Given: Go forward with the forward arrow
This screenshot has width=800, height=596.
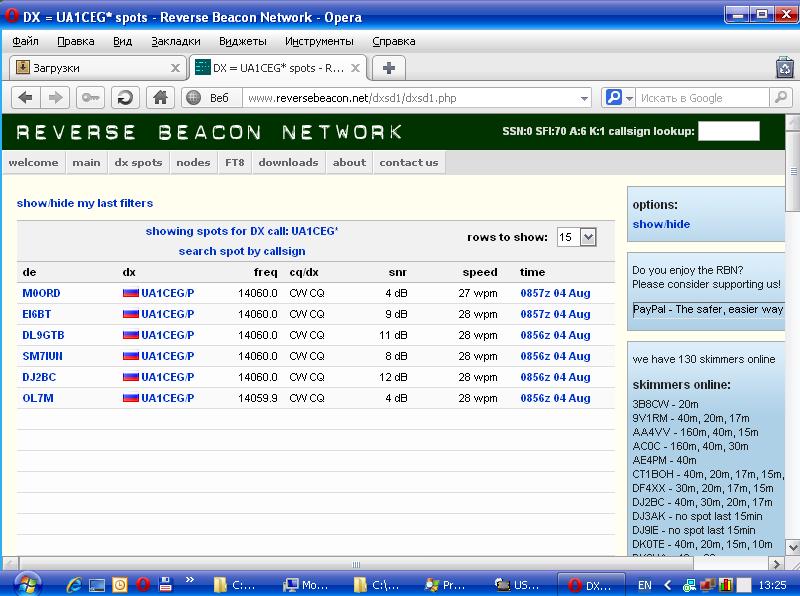Looking at the screenshot, I should coord(55,97).
